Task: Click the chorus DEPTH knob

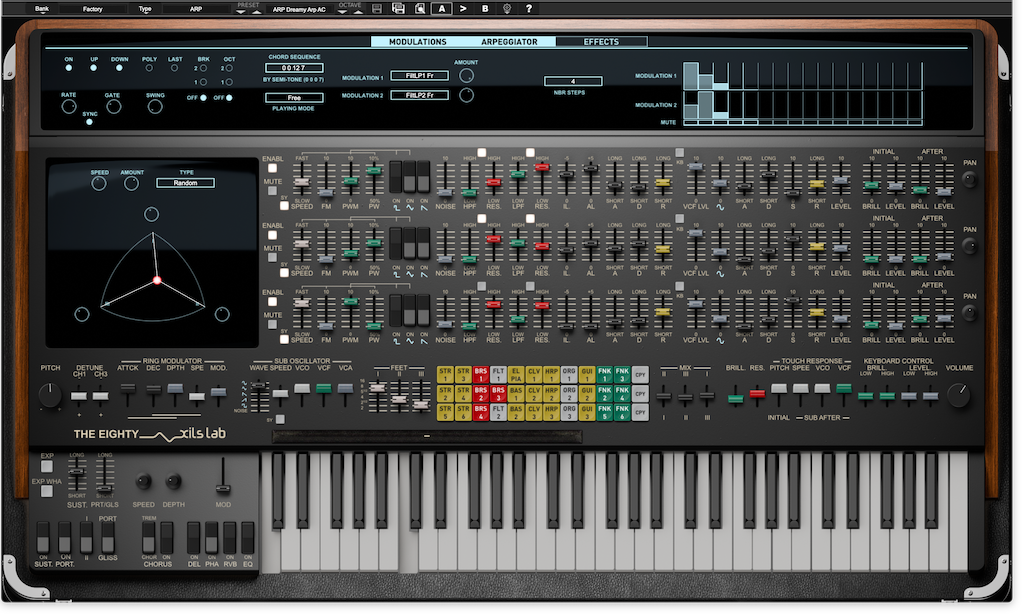Action: (x=173, y=482)
